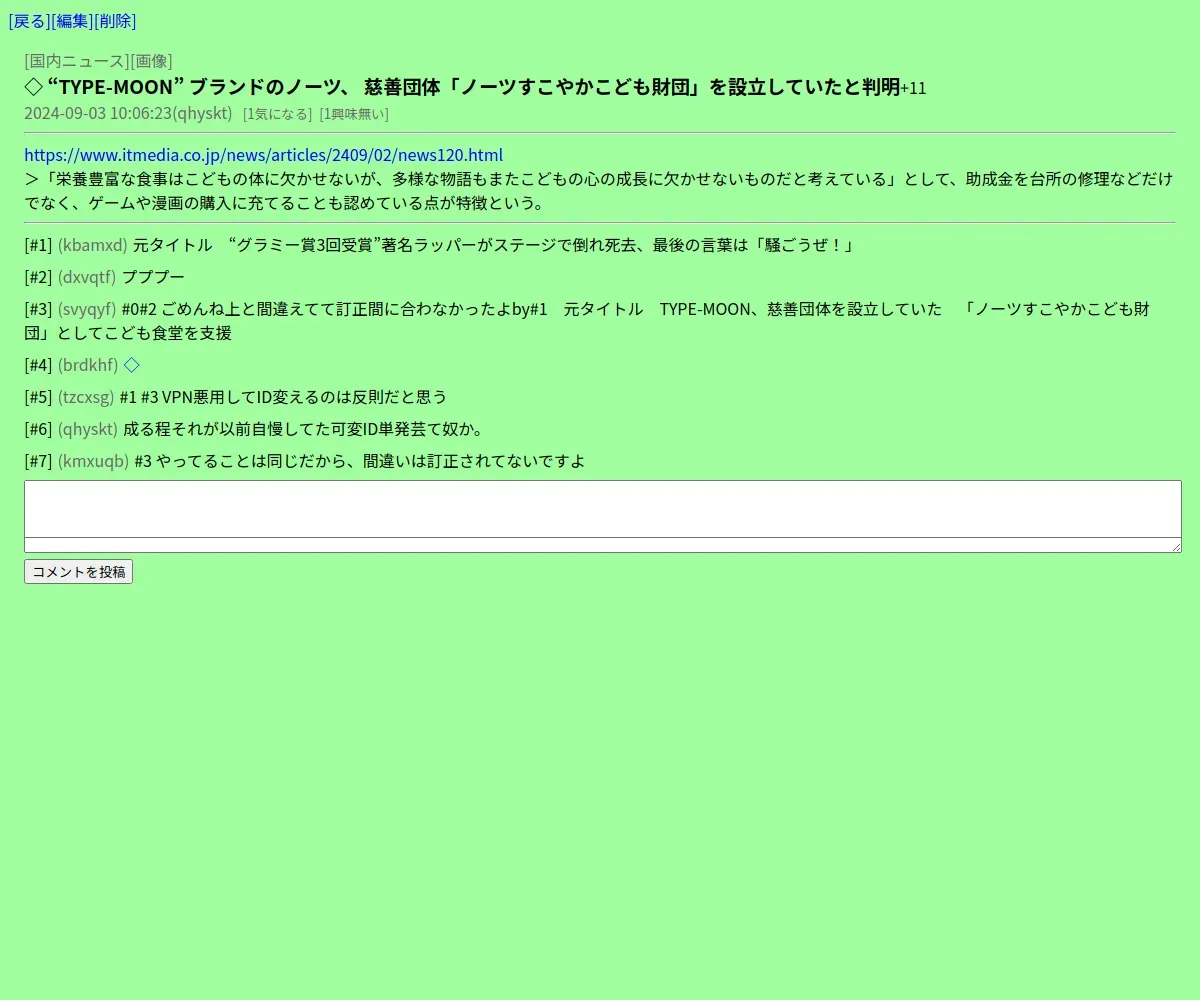Select comment number [#4]
The width and height of the screenshot is (1200, 1000).
tap(38, 365)
